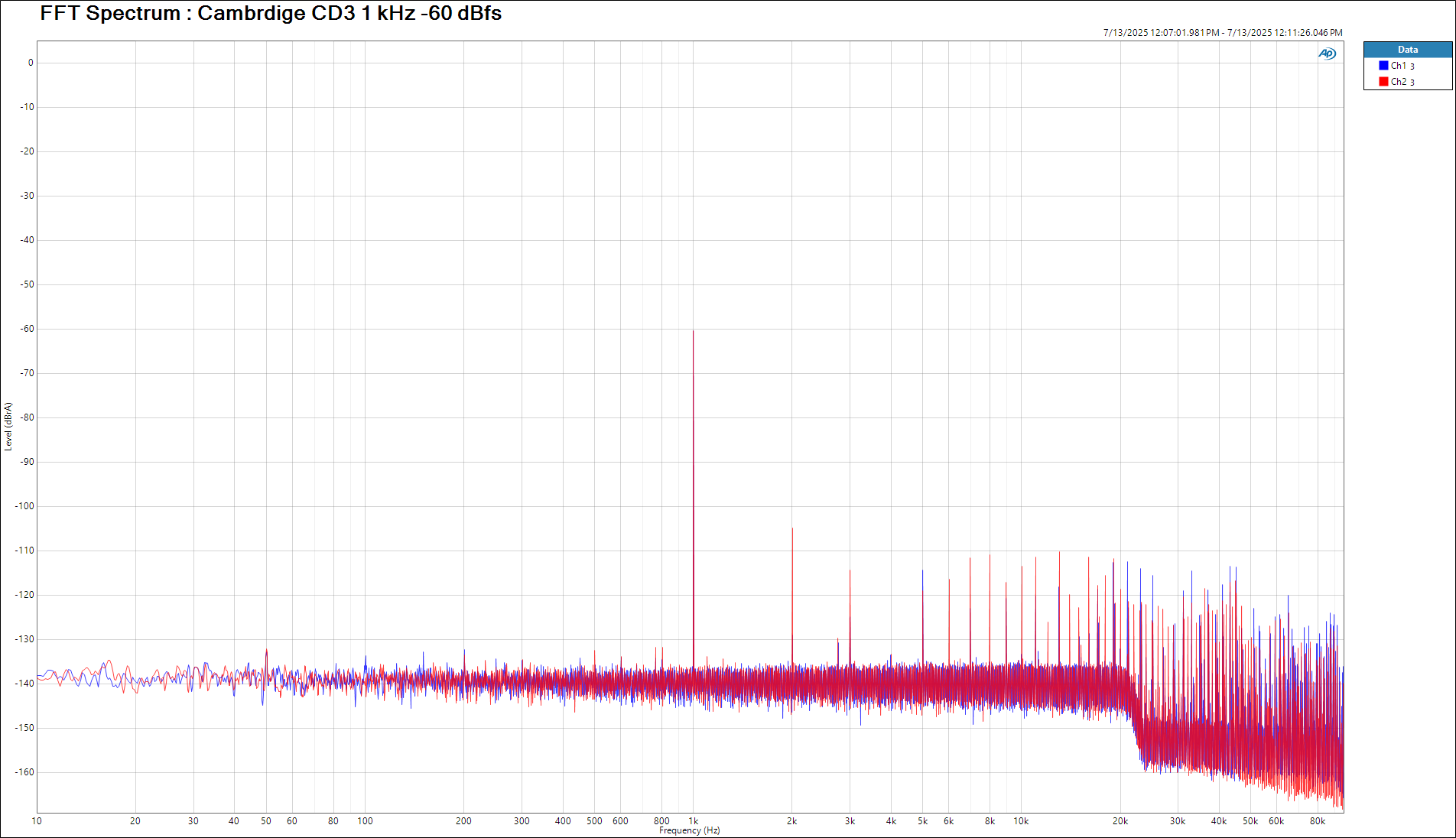
Task: Click the Frequency (Hz) axis title
Action: pos(689,831)
